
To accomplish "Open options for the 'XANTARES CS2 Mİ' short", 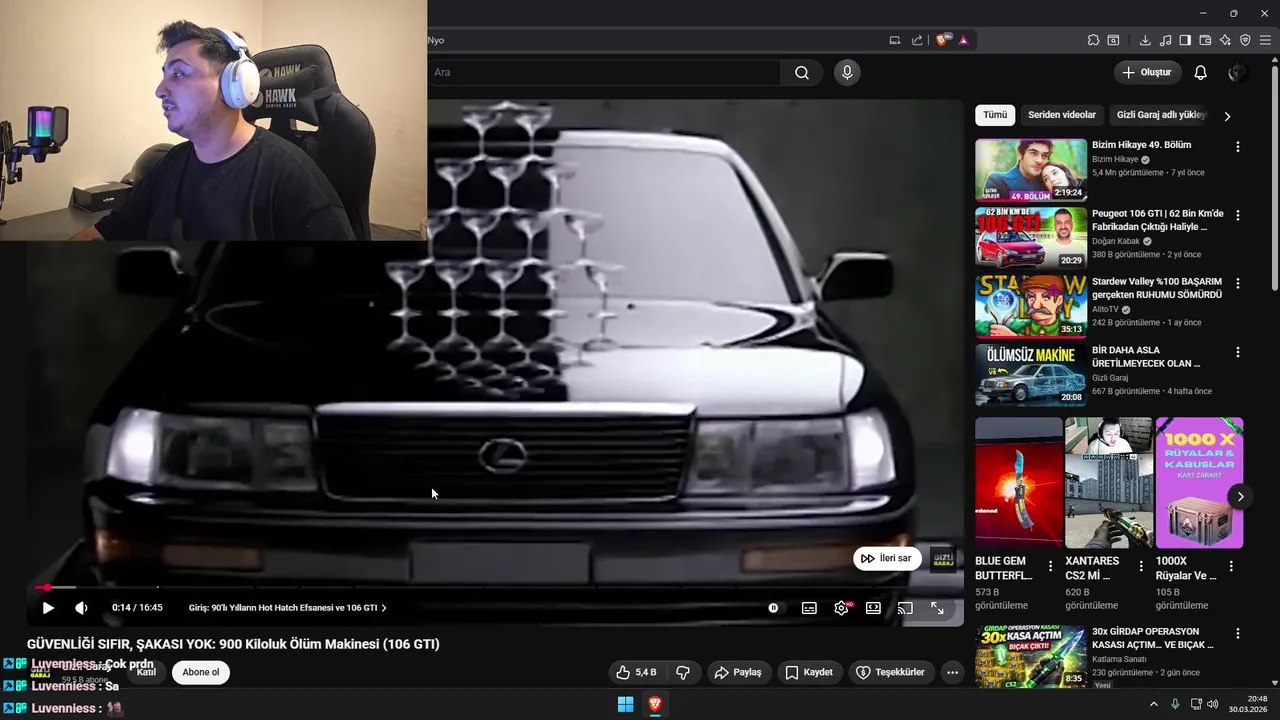I will (1141, 566).
